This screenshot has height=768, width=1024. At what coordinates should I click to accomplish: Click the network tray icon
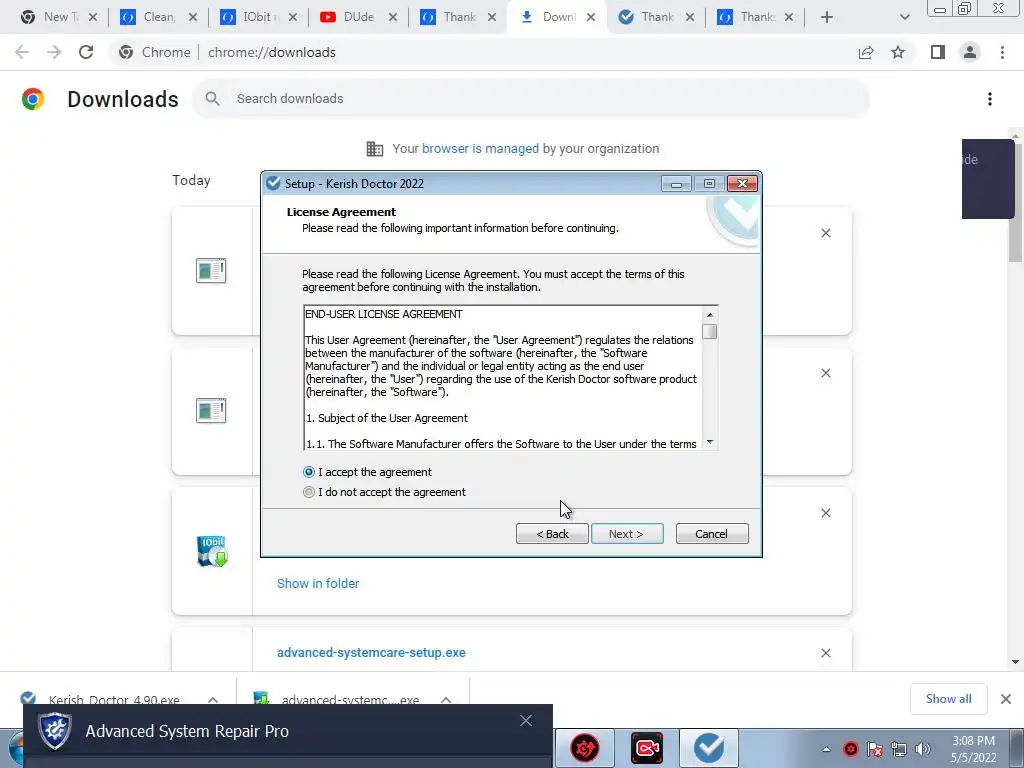(x=899, y=749)
